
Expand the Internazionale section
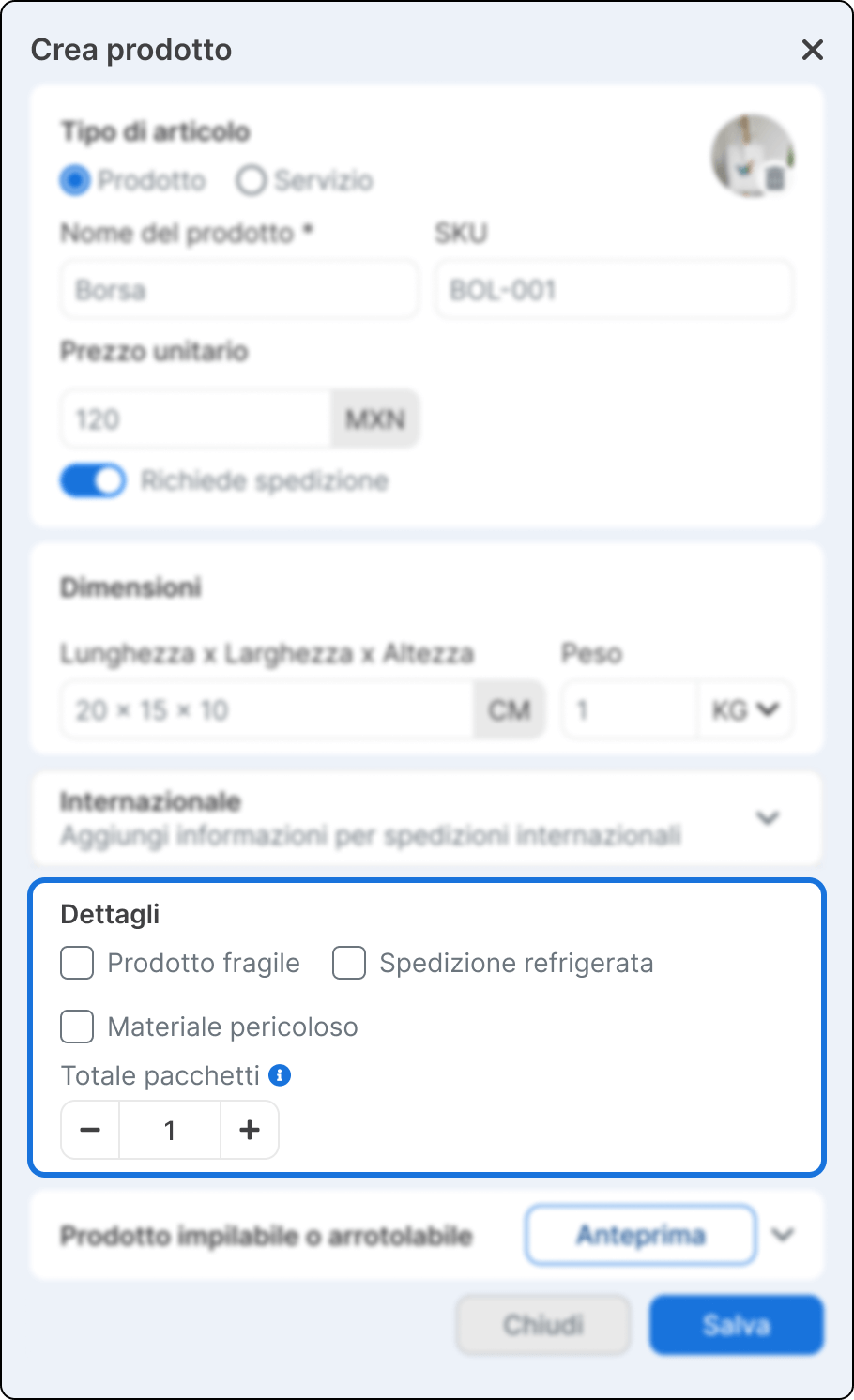pos(768,818)
